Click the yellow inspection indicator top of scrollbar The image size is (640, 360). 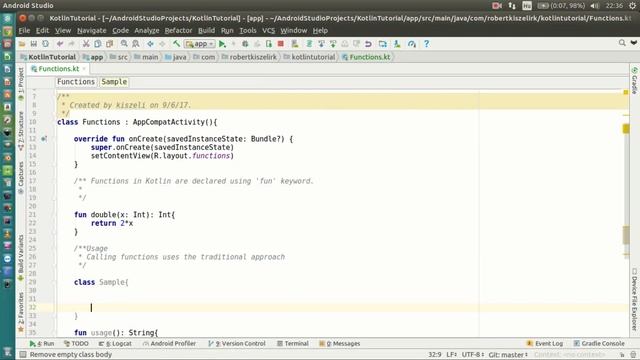click(x=626, y=93)
